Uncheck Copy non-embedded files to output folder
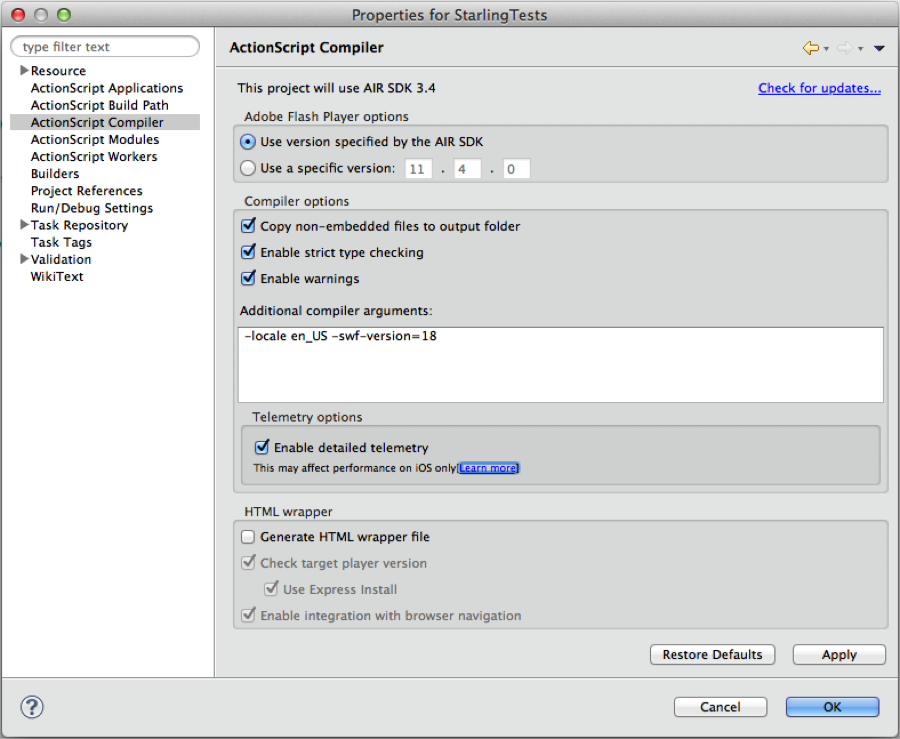This screenshot has width=900, height=739. pos(249,226)
